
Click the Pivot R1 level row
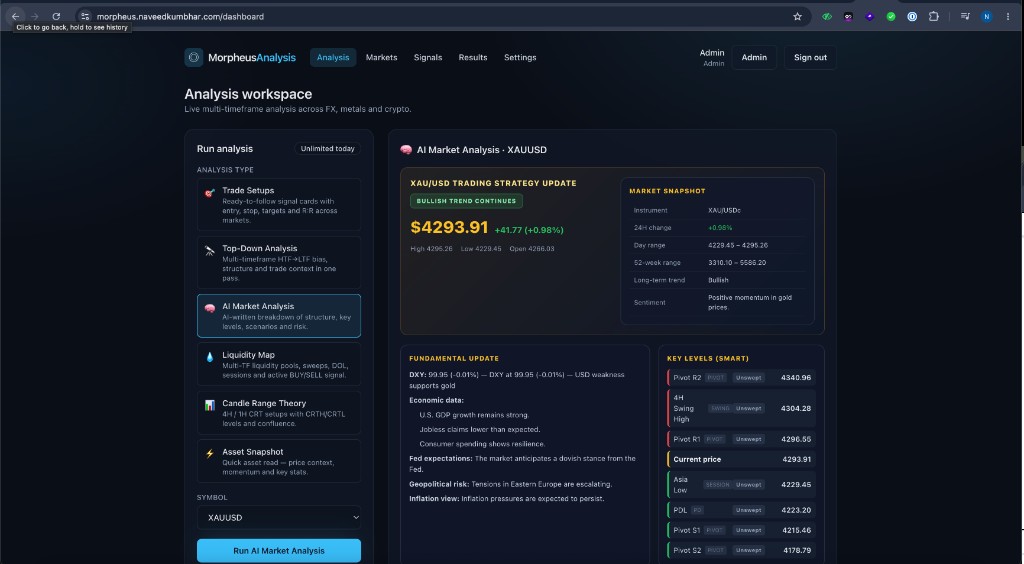pos(741,439)
